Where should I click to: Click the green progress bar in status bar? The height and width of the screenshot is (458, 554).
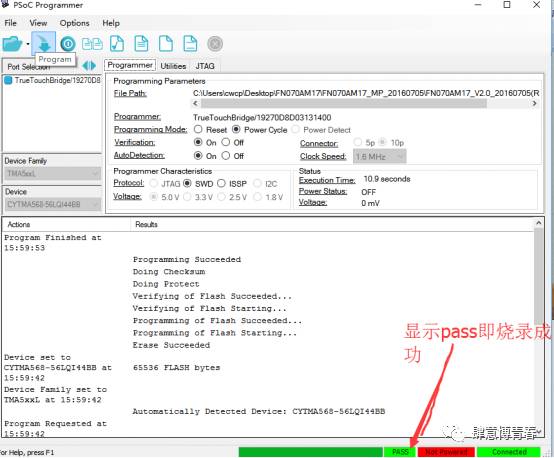[310, 452]
